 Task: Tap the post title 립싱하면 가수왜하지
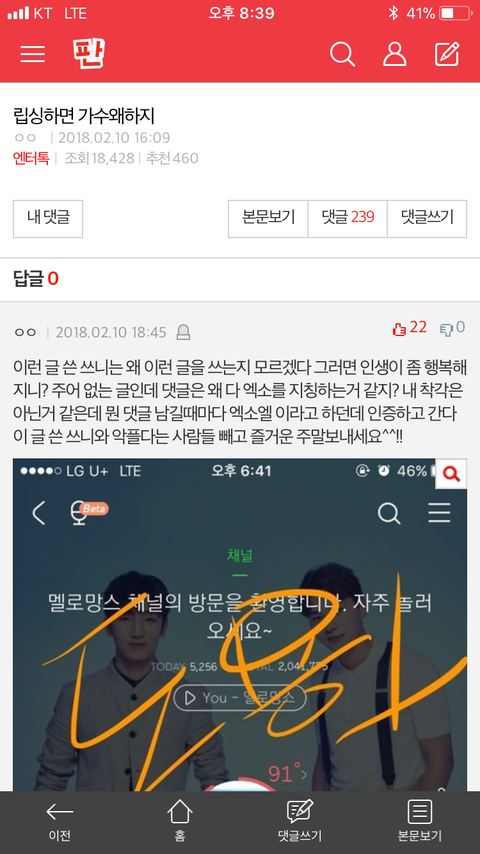pyautogui.click(x=84, y=115)
